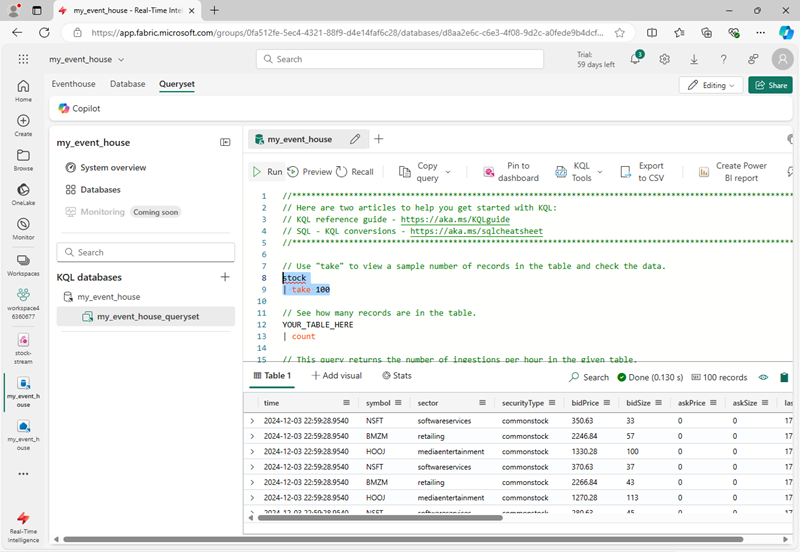800x552 pixels.
Task: Open Workspaces in left navigation
Action: click(x=23, y=265)
